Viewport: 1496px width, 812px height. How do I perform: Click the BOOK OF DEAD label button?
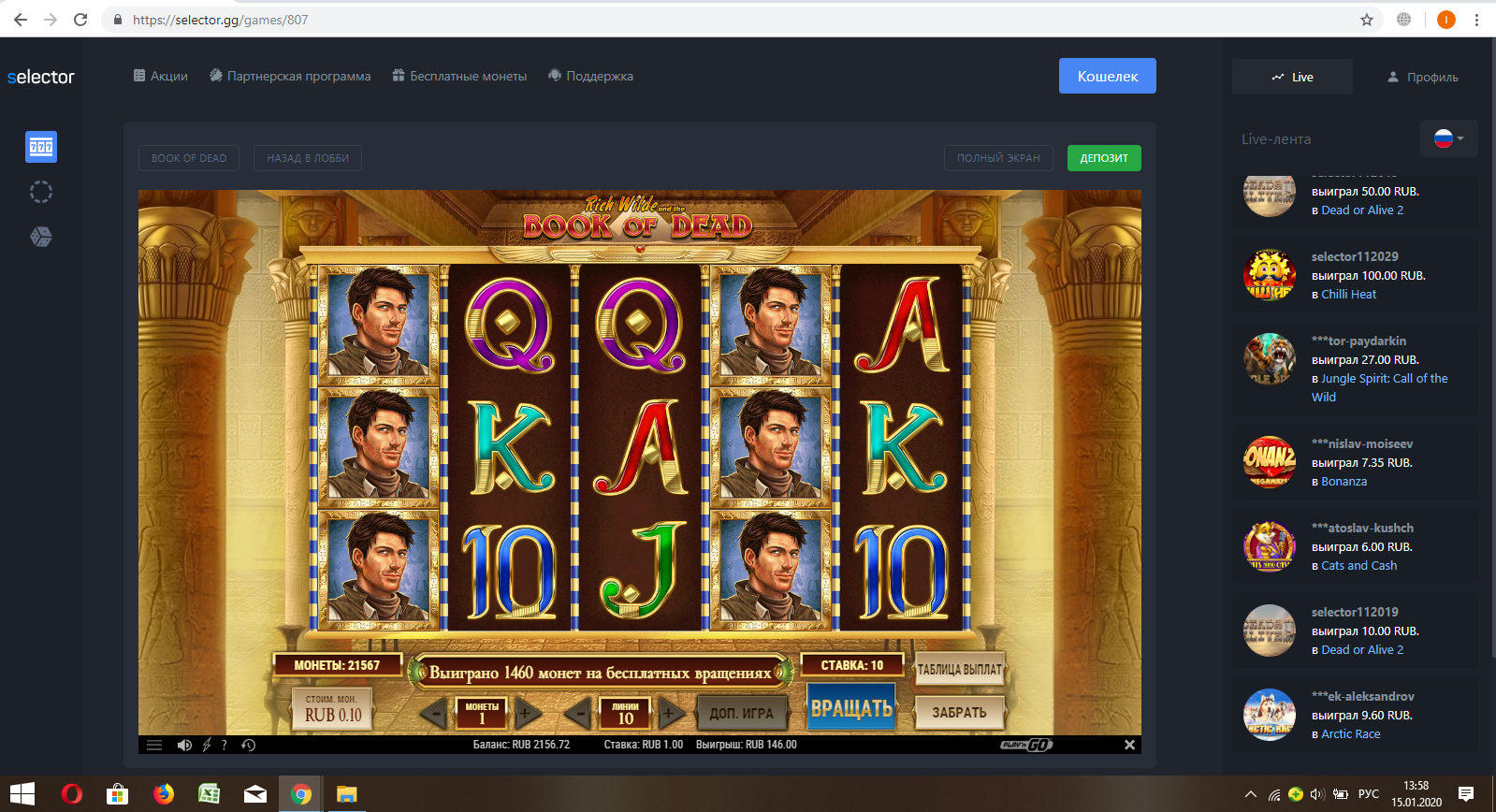click(189, 158)
